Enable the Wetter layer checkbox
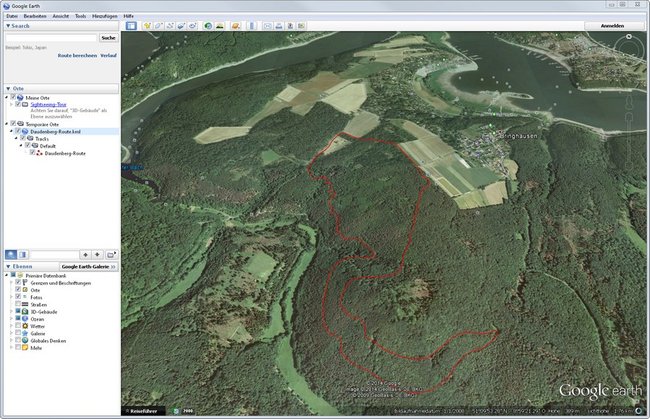Image resolution: width=650 pixels, height=419 pixels. pos(18,326)
